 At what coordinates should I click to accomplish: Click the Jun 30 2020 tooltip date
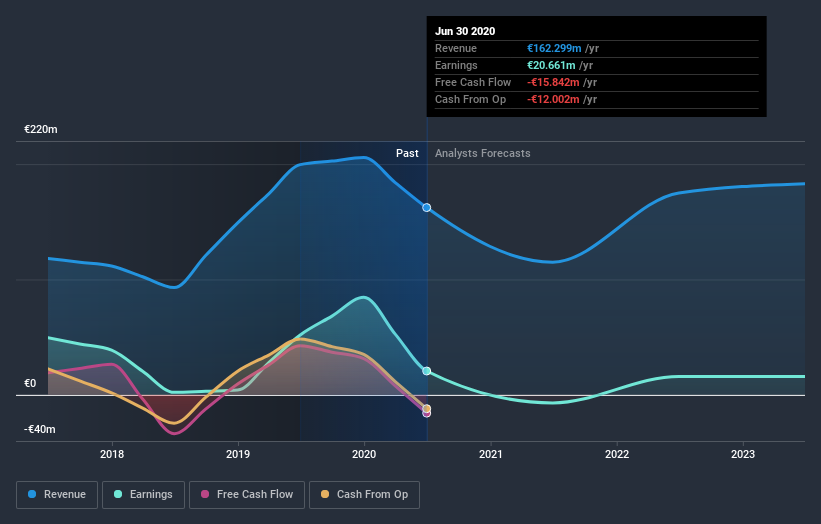(465, 31)
